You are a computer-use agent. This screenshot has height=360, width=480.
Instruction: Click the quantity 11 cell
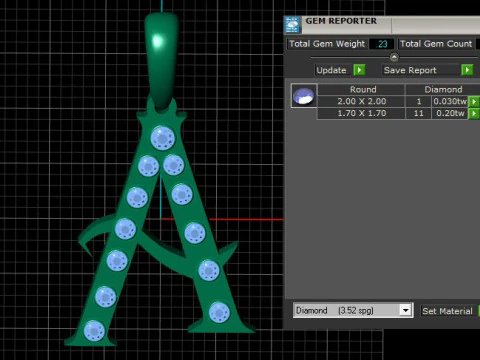[x=419, y=113]
